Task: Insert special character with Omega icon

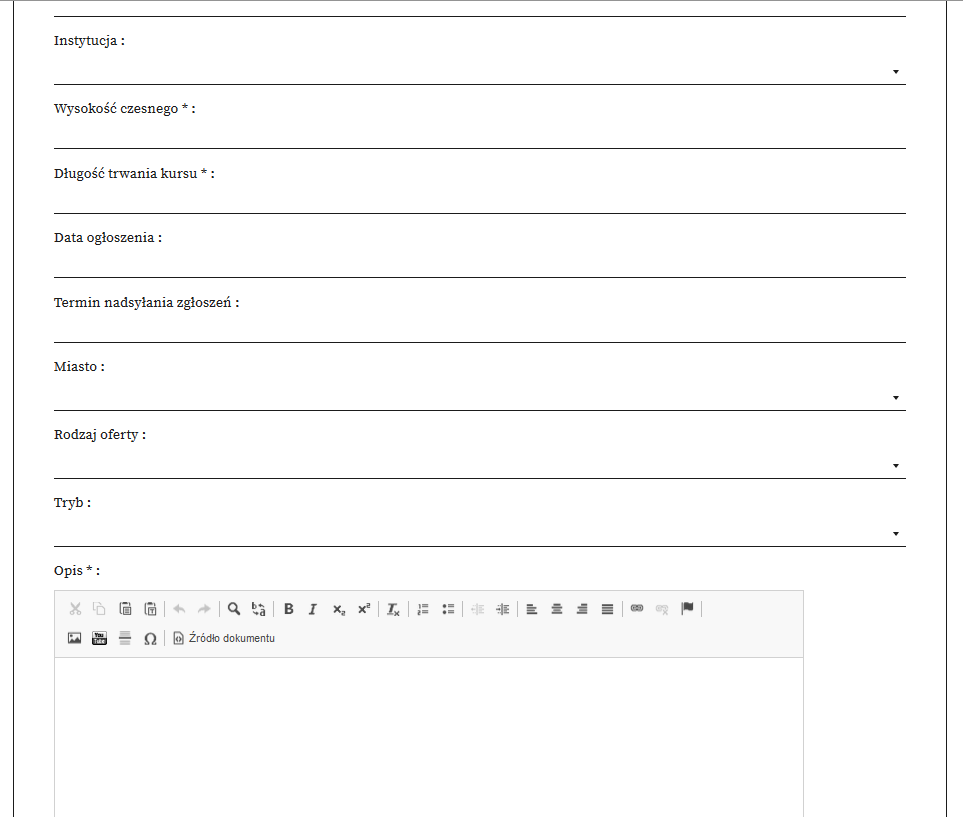Action: pyautogui.click(x=150, y=638)
